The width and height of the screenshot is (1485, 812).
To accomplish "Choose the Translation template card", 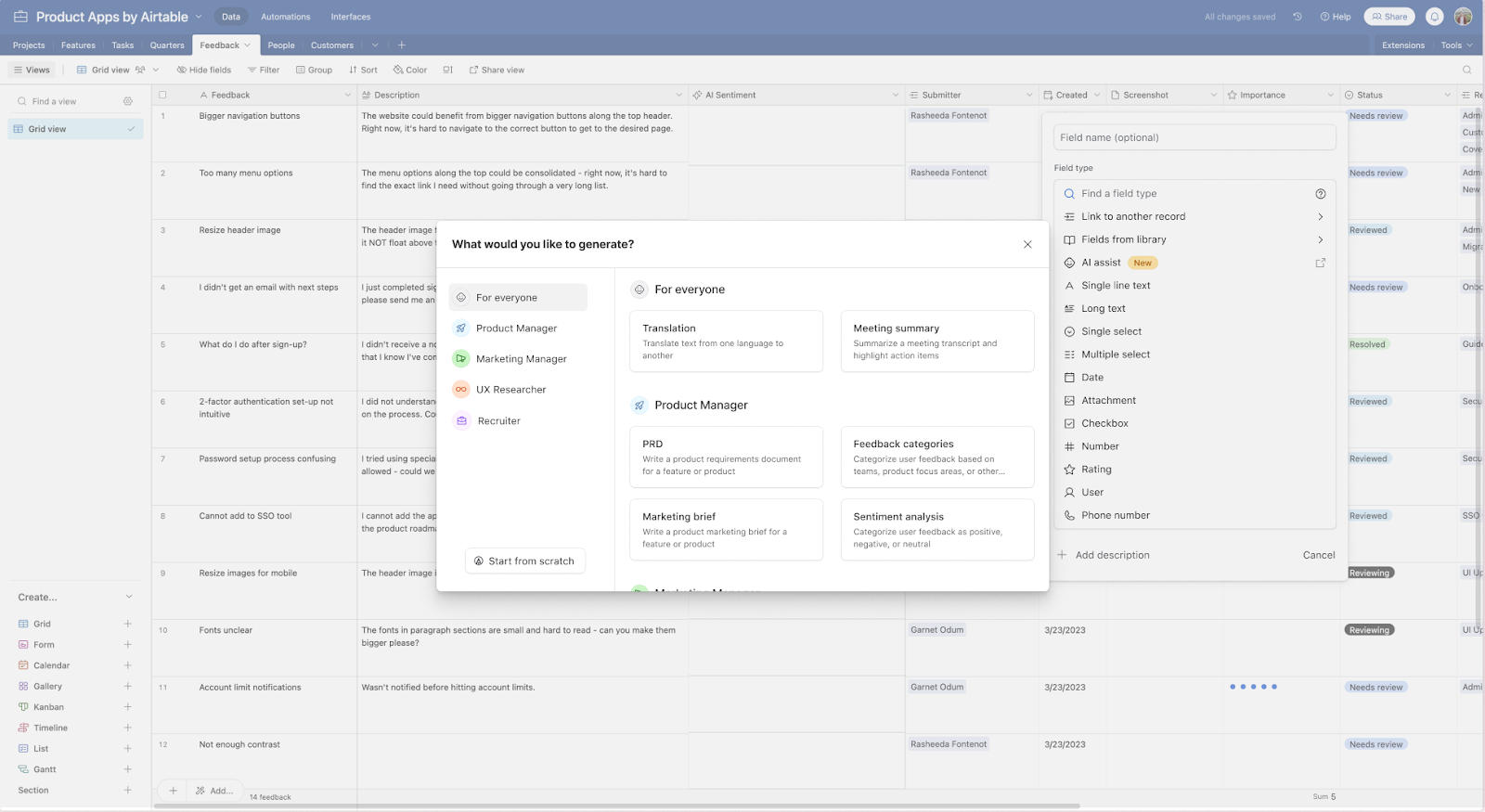I will point(726,342).
